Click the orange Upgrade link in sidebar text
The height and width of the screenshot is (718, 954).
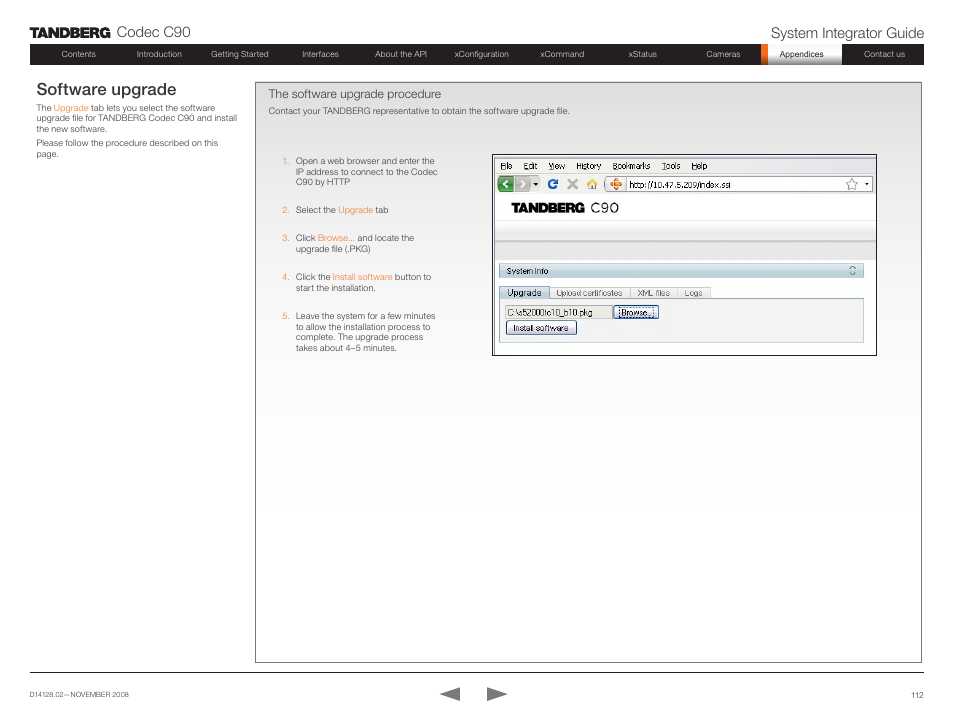point(71,108)
